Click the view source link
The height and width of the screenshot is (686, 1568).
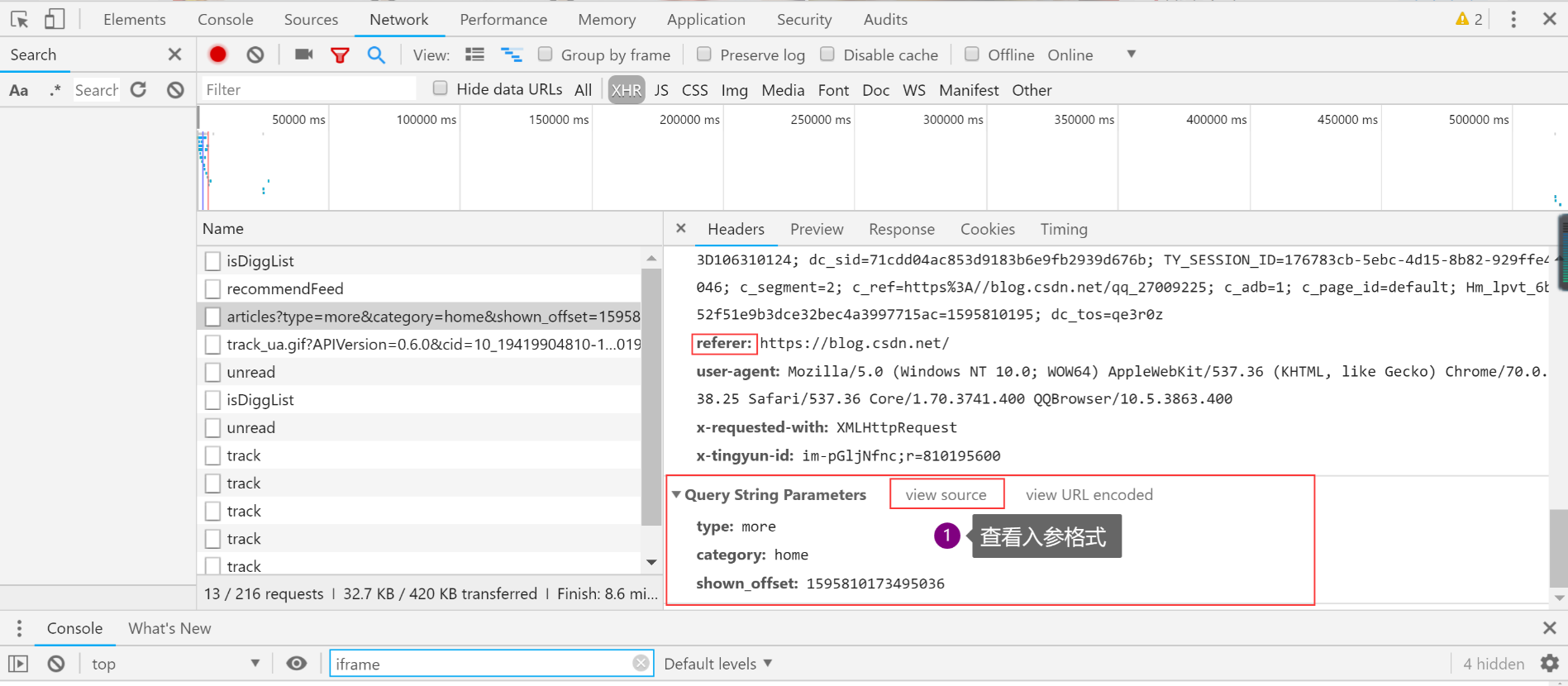click(946, 494)
